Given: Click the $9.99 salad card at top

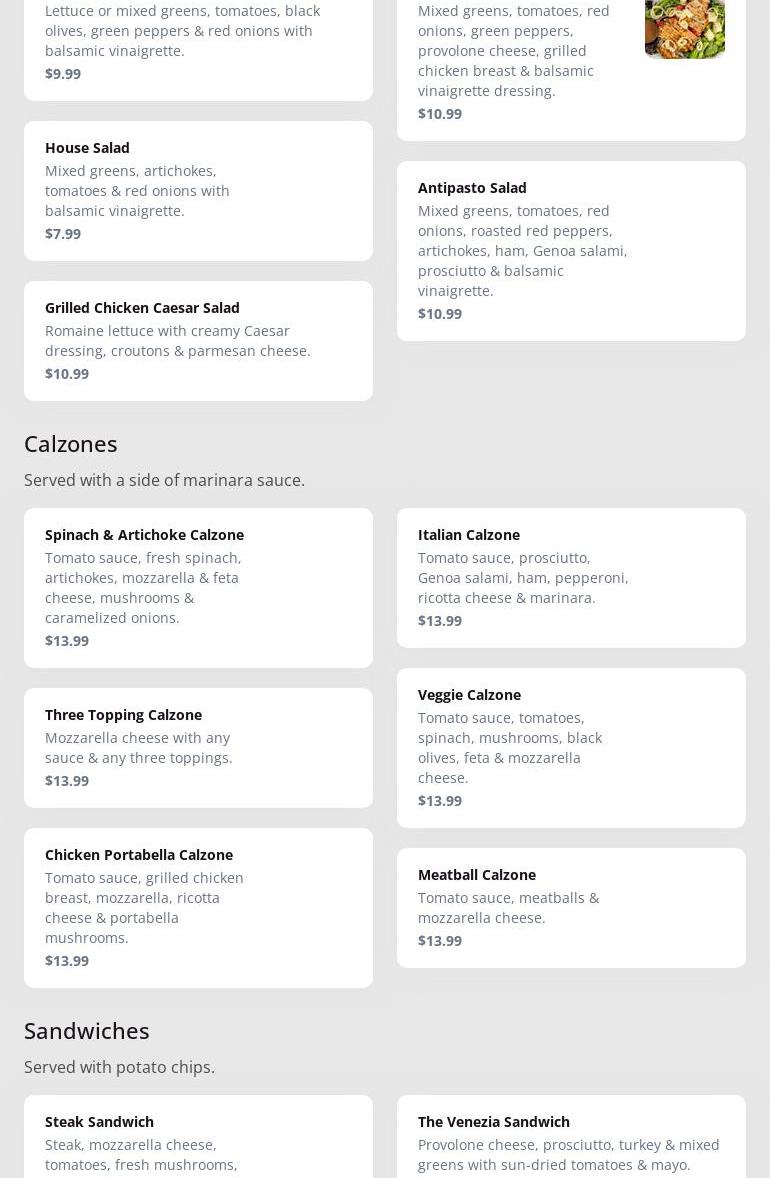Looking at the screenshot, I should (198, 45).
